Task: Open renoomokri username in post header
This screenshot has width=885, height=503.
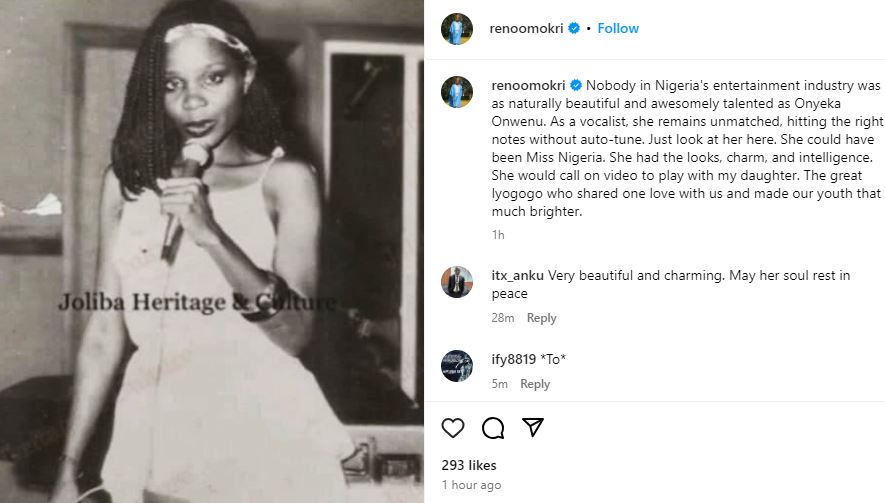Action: (527, 29)
